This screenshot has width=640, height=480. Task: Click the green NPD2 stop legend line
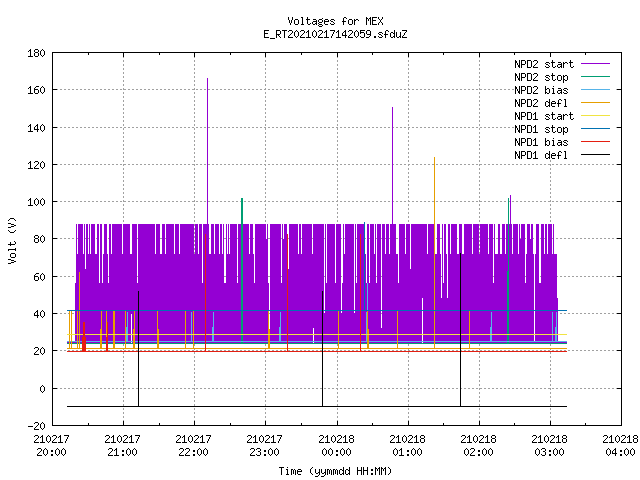pyautogui.click(x=595, y=76)
